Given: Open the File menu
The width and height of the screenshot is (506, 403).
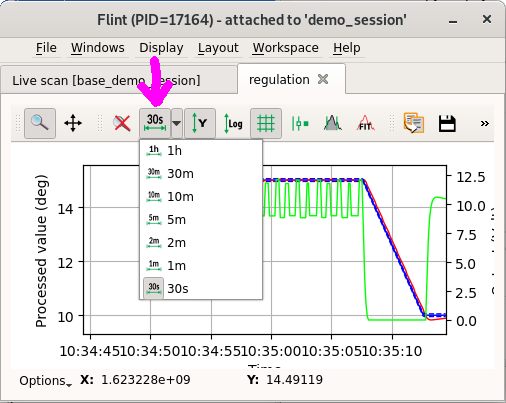Looking at the screenshot, I should [x=46, y=48].
